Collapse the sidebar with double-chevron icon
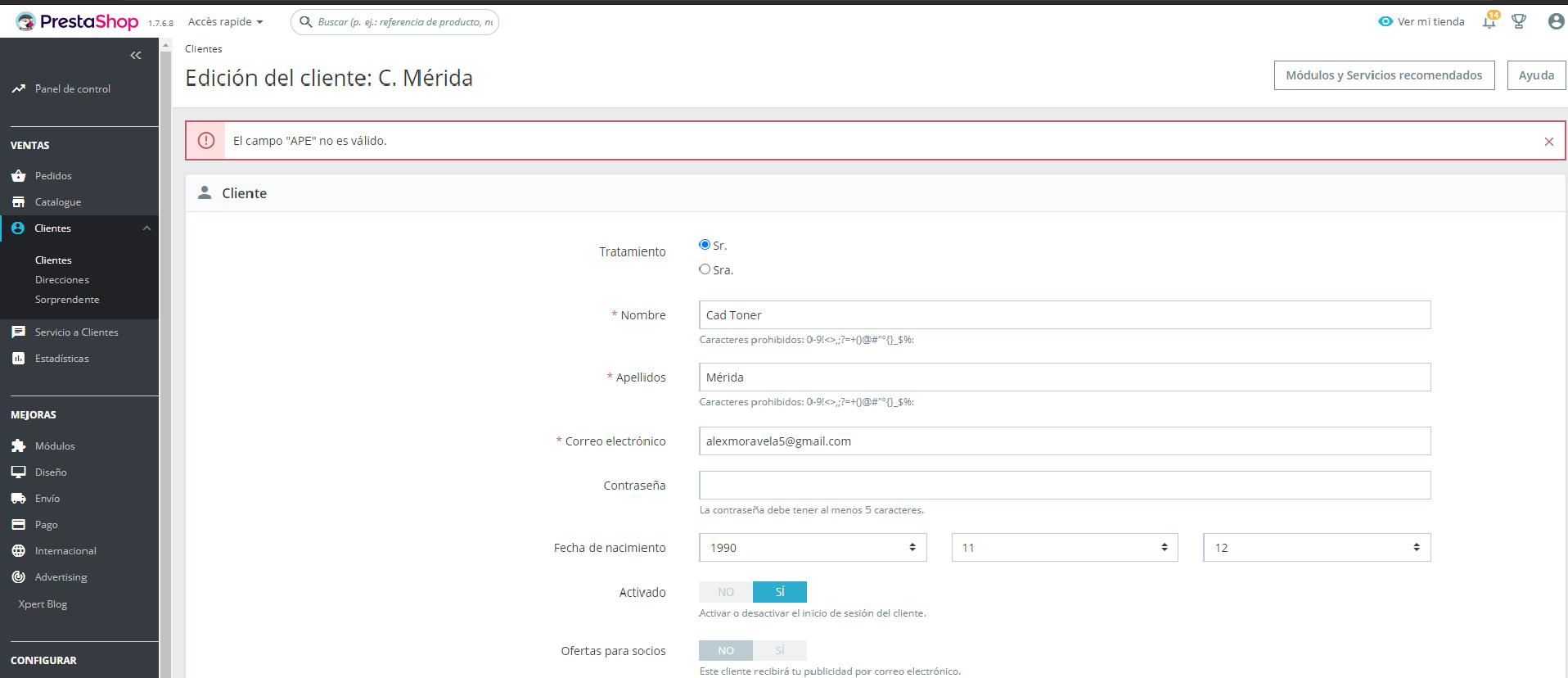Viewport: 1568px width, 678px height. [x=136, y=56]
